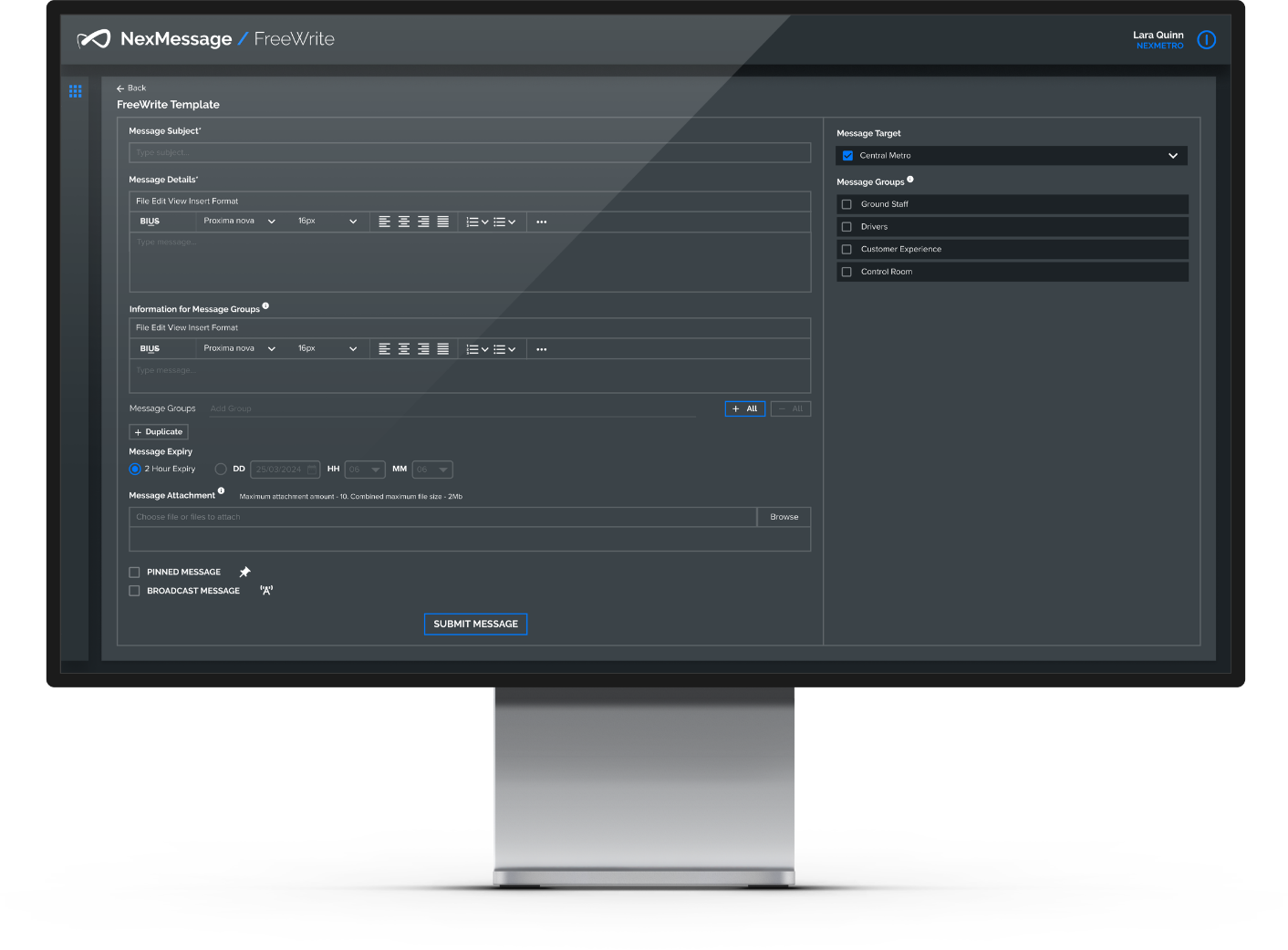Align left in Information for Message Groups editor
Screen dimensions: 1288x950
(384, 349)
